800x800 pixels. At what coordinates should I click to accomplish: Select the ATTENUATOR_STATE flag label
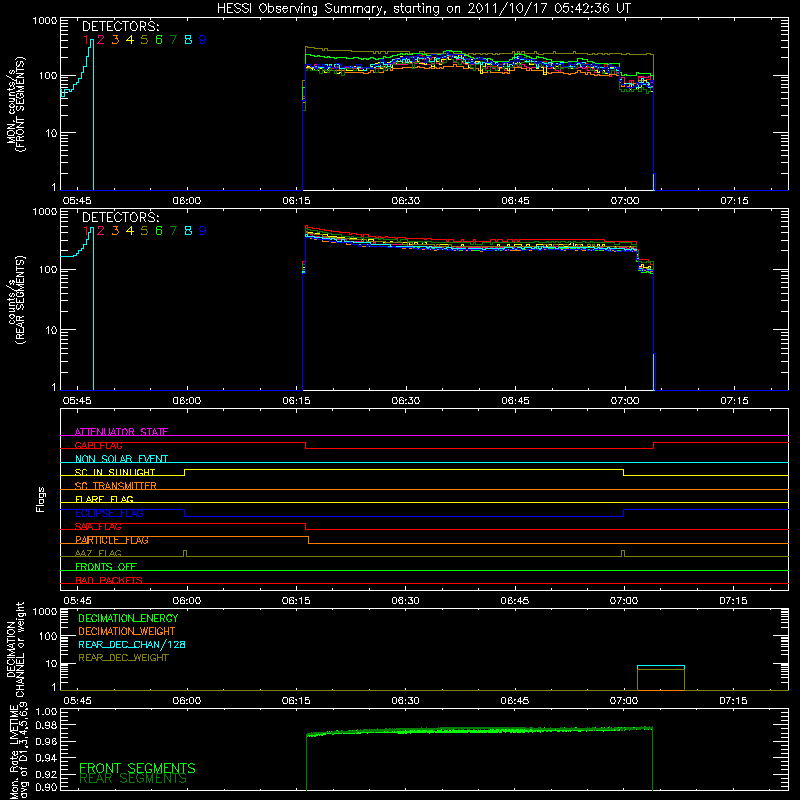121,432
